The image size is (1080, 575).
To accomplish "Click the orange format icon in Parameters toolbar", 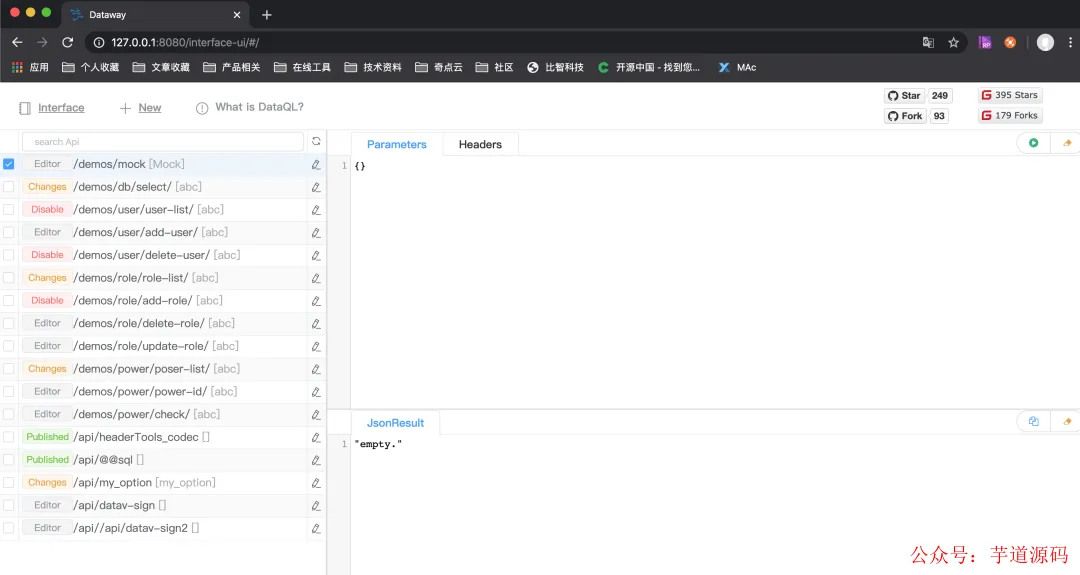I will pyautogui.click(x=1067, y=143).
